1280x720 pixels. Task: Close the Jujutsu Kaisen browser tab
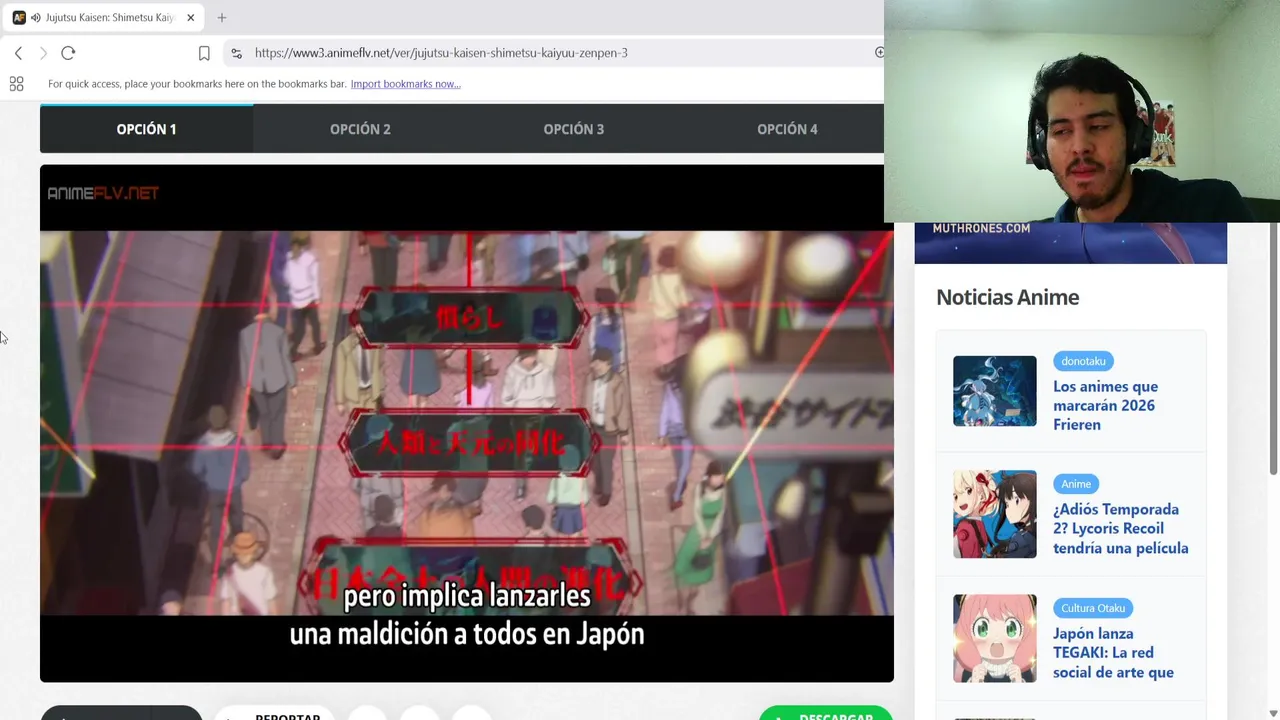pos(190,18)
